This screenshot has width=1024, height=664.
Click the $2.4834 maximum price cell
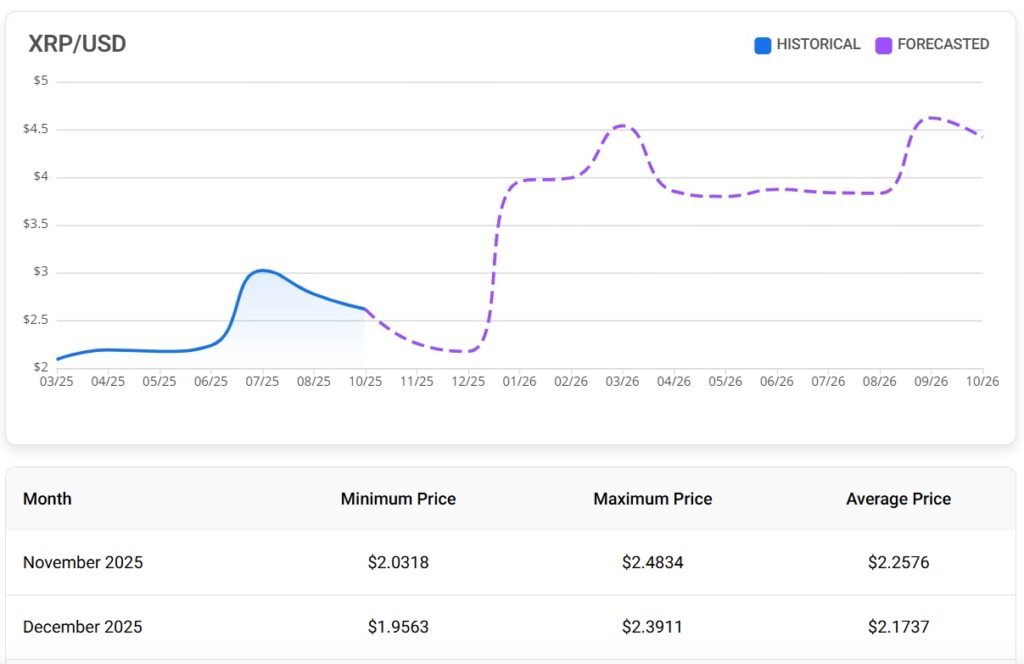pyautogui.click(x=652, y=562)
